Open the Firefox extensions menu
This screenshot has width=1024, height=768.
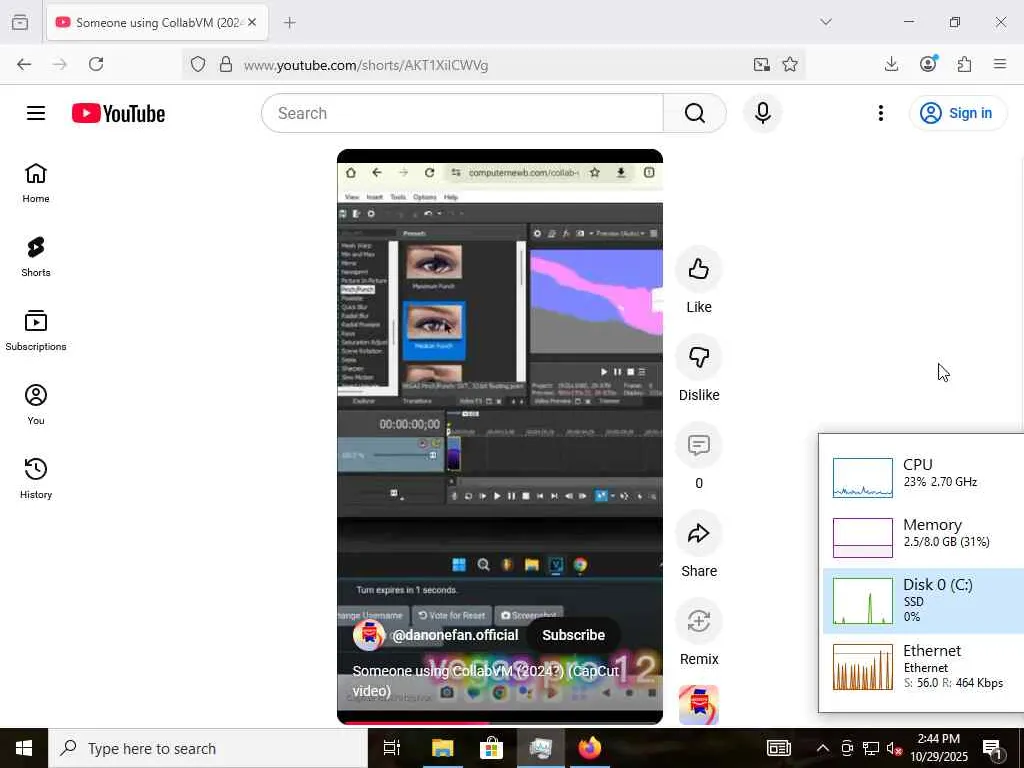pos(964,64)
